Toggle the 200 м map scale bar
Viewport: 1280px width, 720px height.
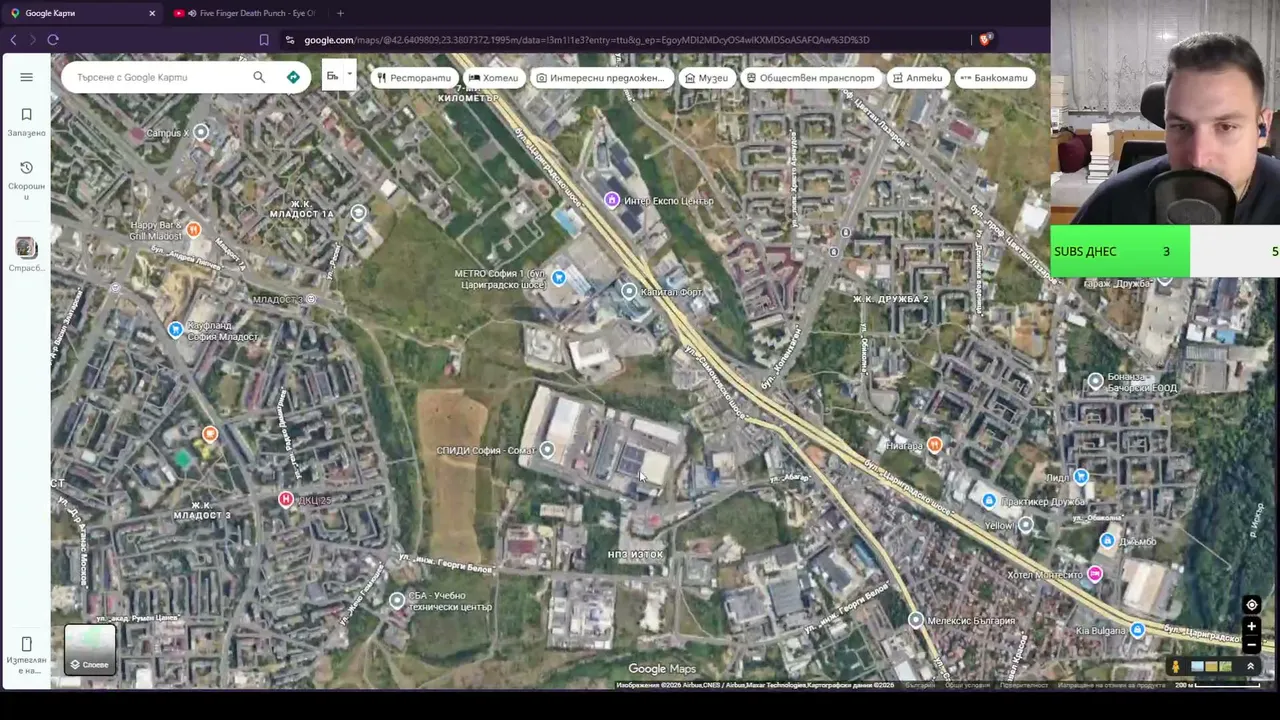click(1217, 685)
